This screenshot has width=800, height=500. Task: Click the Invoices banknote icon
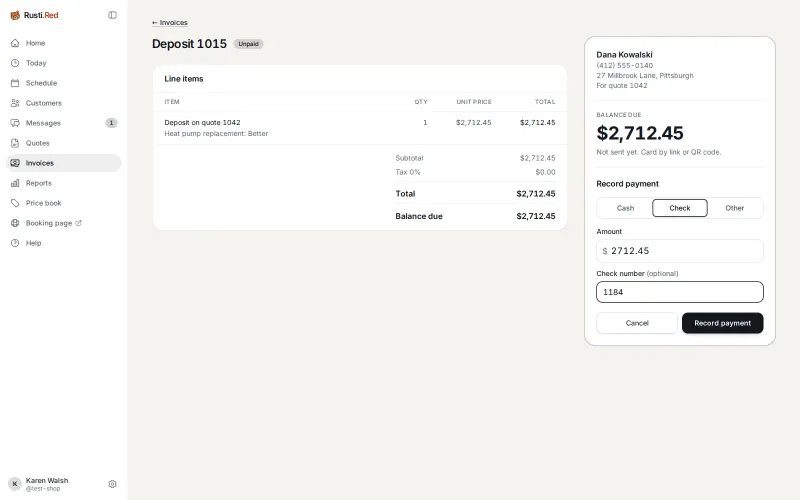(x=15, y=163)
